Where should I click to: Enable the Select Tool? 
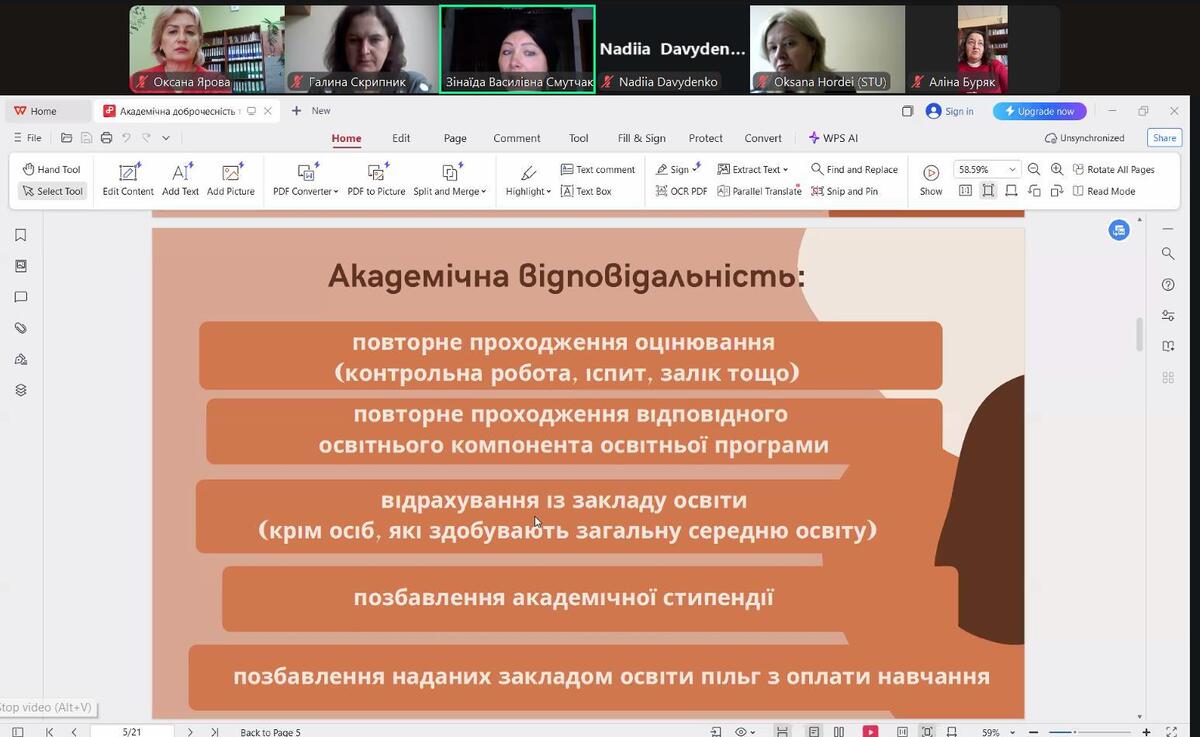click(x=52, y=191)
